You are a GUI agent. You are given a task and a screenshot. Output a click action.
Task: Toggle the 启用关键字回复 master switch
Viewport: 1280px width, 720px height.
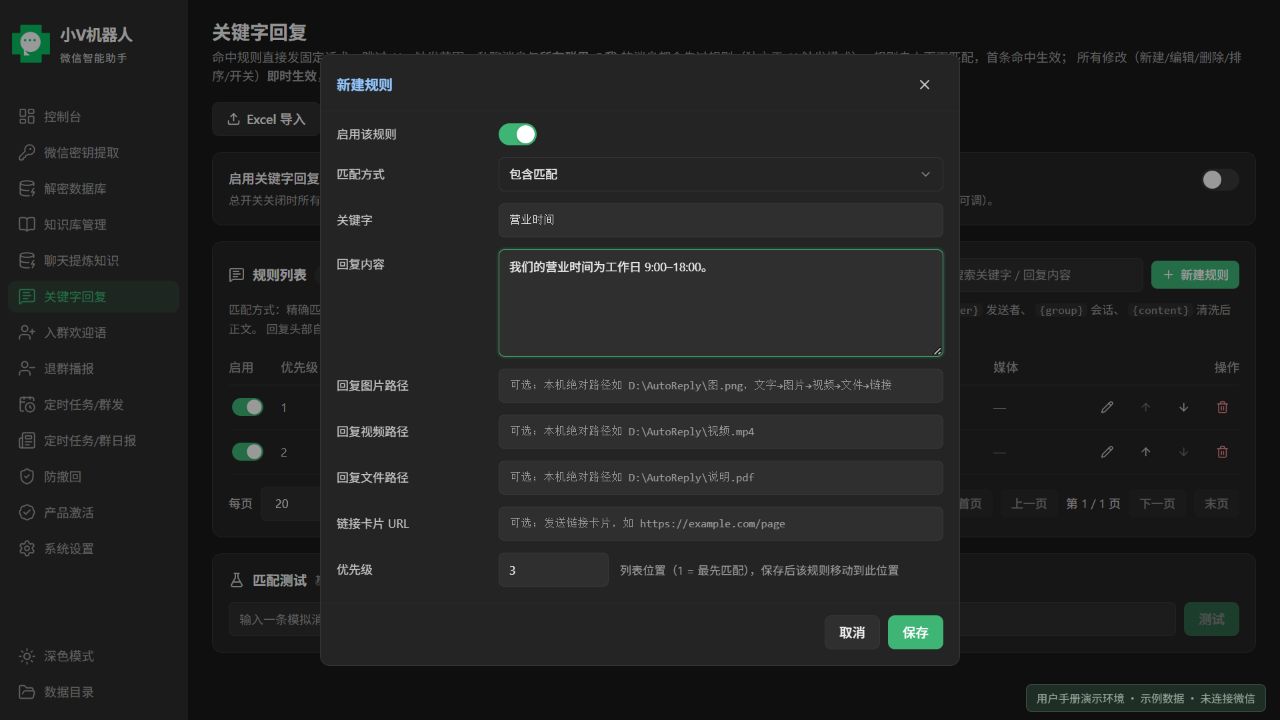(x=1220, y=180)
